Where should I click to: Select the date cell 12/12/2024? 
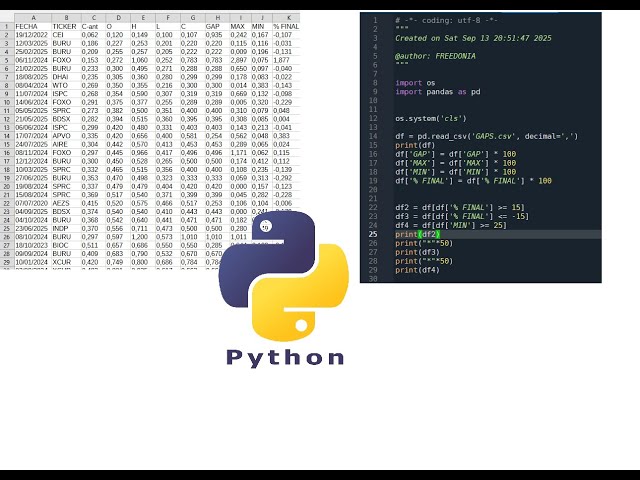point(31,161)
